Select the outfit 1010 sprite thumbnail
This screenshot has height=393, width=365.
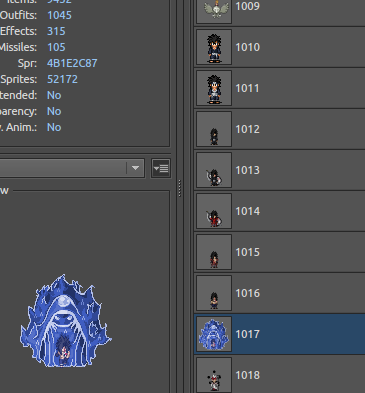click(x=214, y=47)
